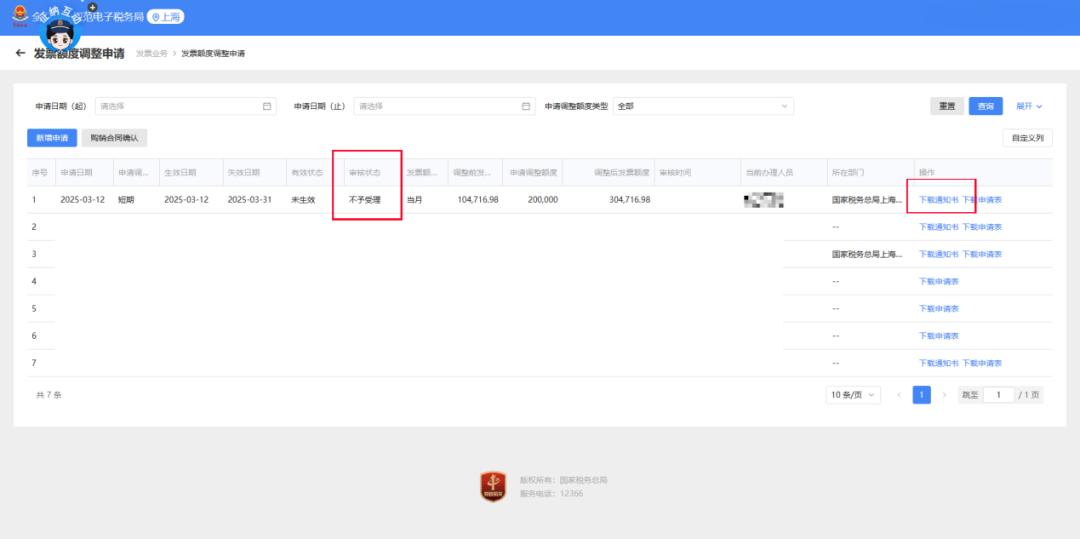Click the 审核状态 column header
Viewport: 1080px width, 539px height.
(364, 172)
